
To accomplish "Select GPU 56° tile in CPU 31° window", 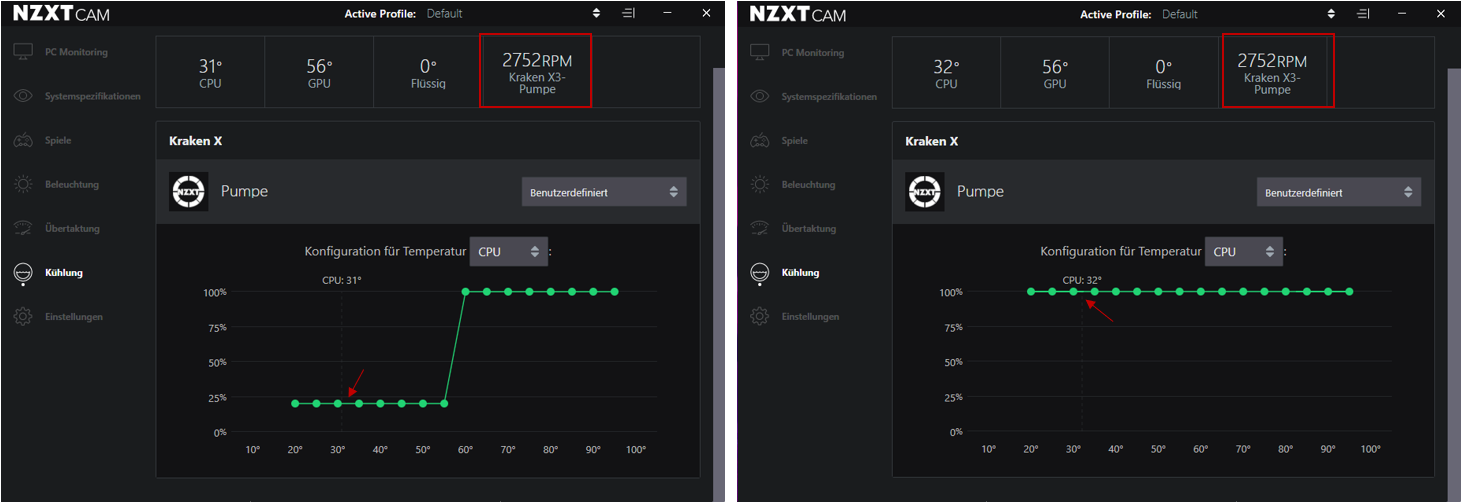I will 319,72.
